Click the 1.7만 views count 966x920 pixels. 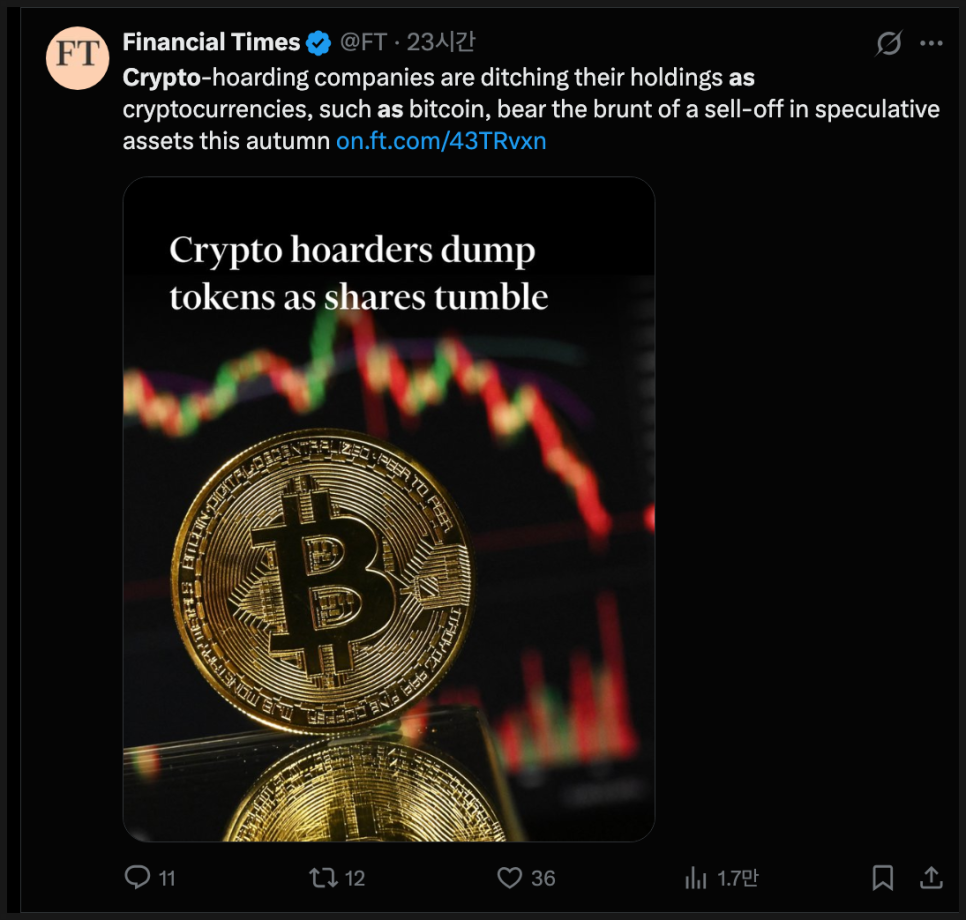point(736,878)
